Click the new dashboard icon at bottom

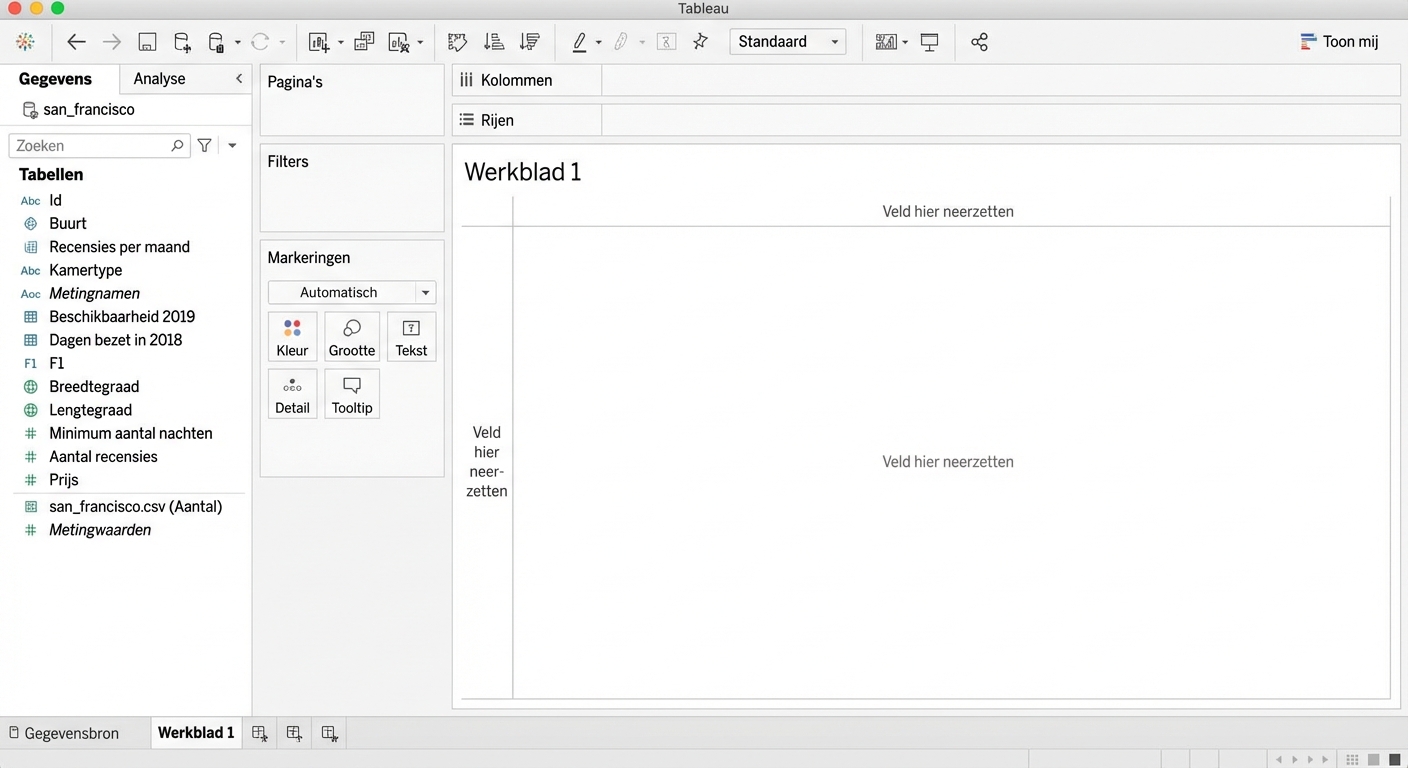294,733
